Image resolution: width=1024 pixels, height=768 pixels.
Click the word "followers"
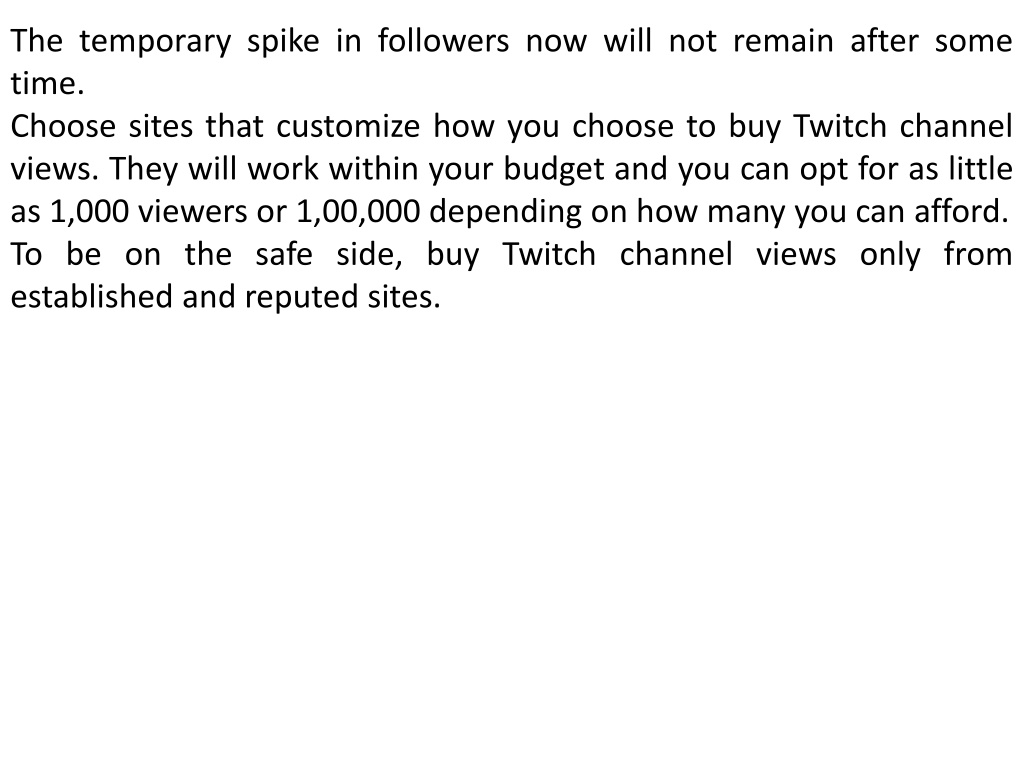pos(443,40)
